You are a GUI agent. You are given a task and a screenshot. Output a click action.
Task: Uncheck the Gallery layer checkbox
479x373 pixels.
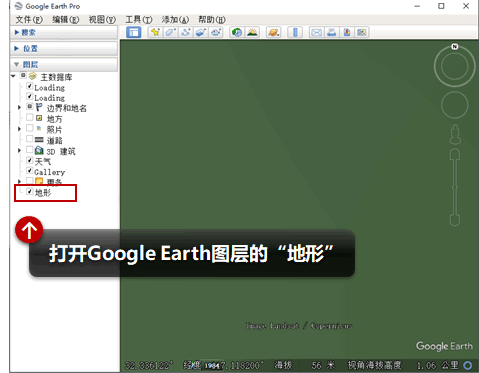30,170
